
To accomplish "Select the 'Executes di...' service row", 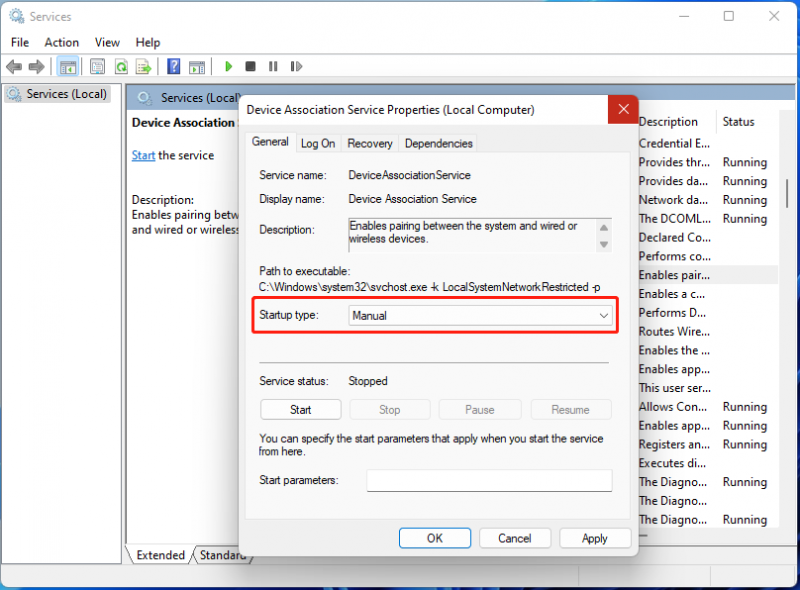I will point(708,463).
